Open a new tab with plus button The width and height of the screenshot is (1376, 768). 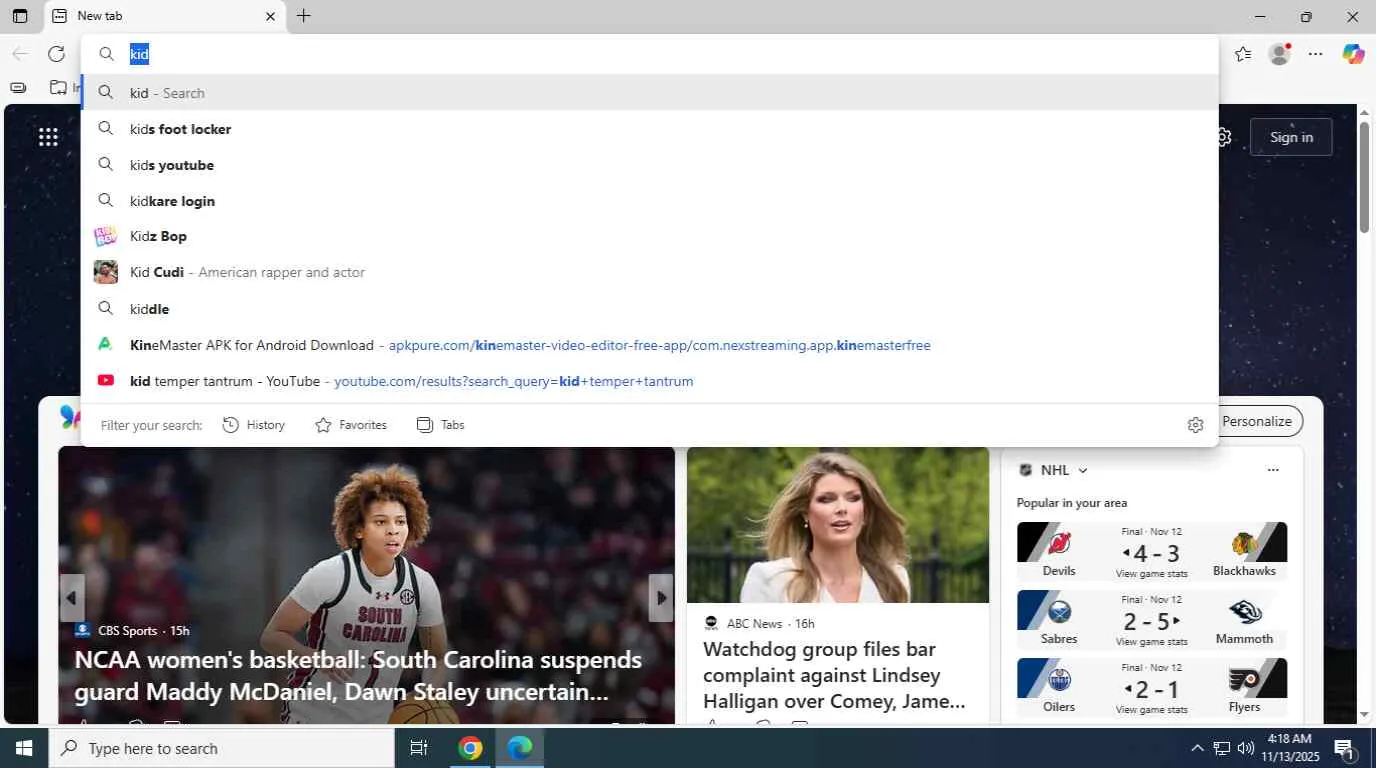pyautogui.click(x=304, y=16)
